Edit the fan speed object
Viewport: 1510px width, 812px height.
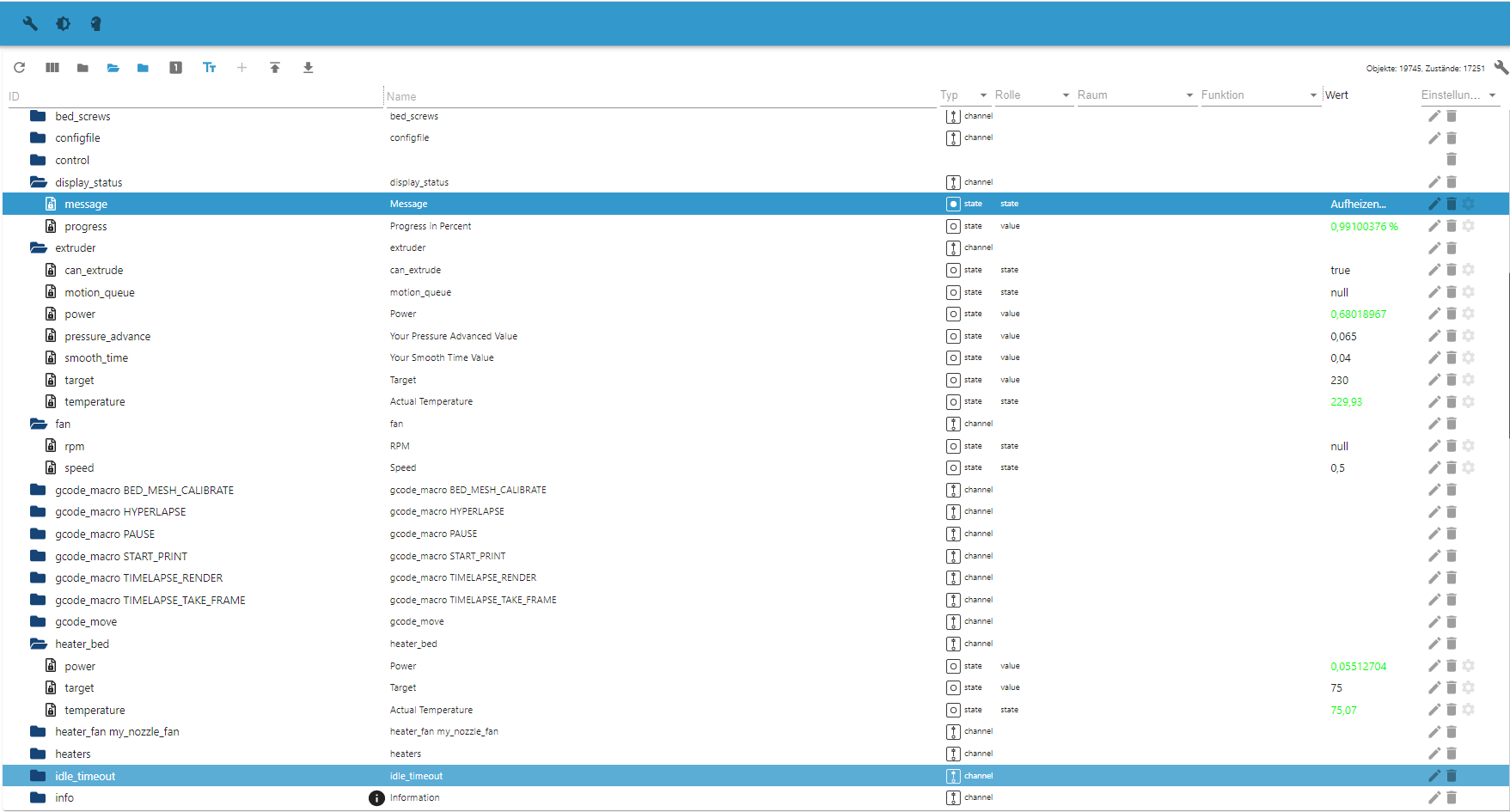(x=1434, y=467)
